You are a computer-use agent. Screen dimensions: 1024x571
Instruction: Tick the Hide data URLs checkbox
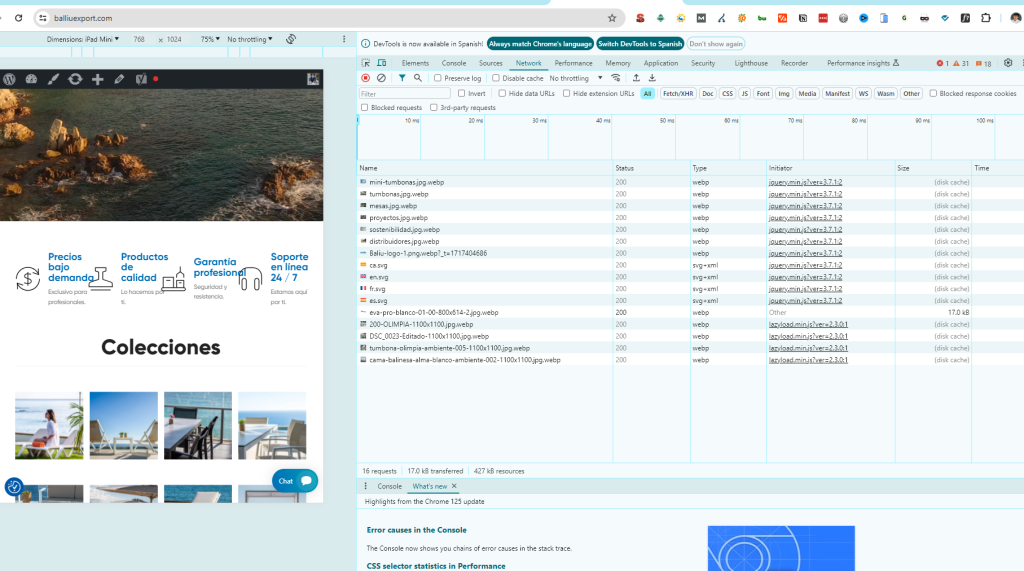[502, 93]
